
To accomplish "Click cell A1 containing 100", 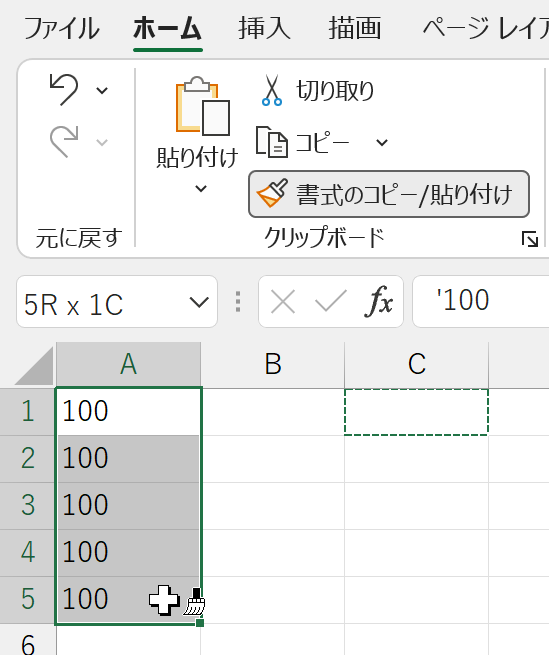I will (128, 411).
